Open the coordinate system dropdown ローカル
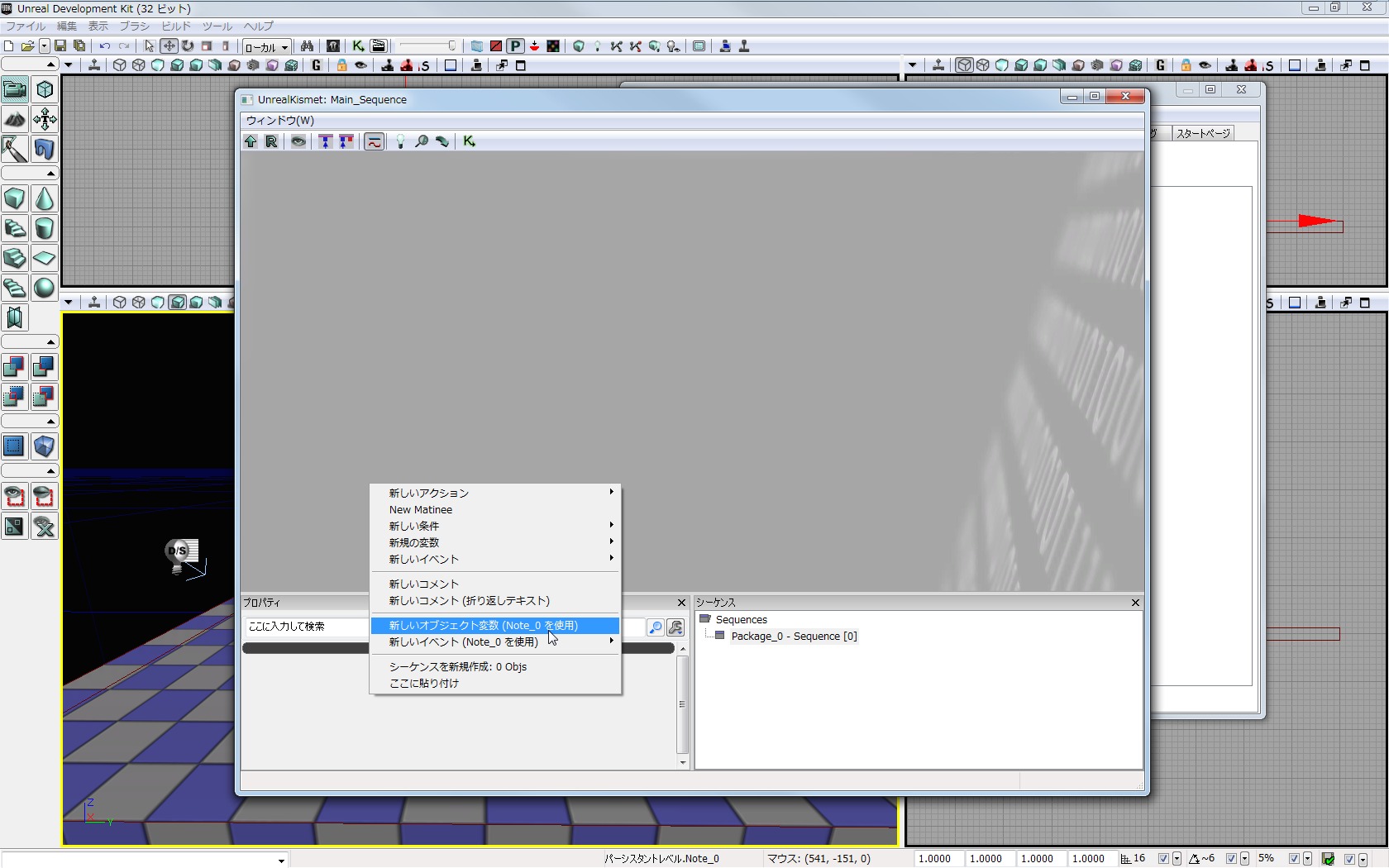 pyautogui.click(x=266, y=47)
